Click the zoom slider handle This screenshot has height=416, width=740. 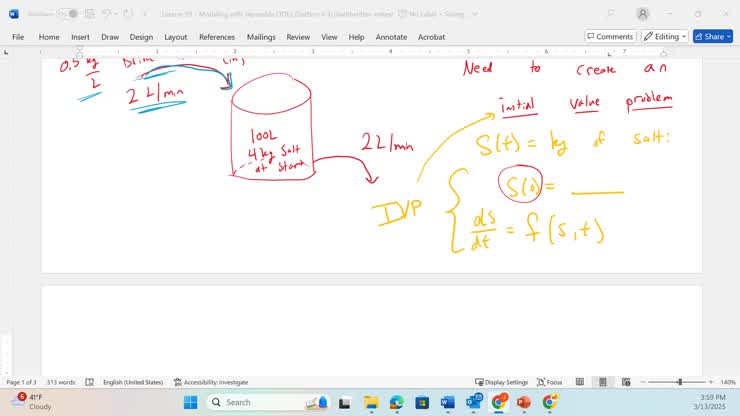680,382
